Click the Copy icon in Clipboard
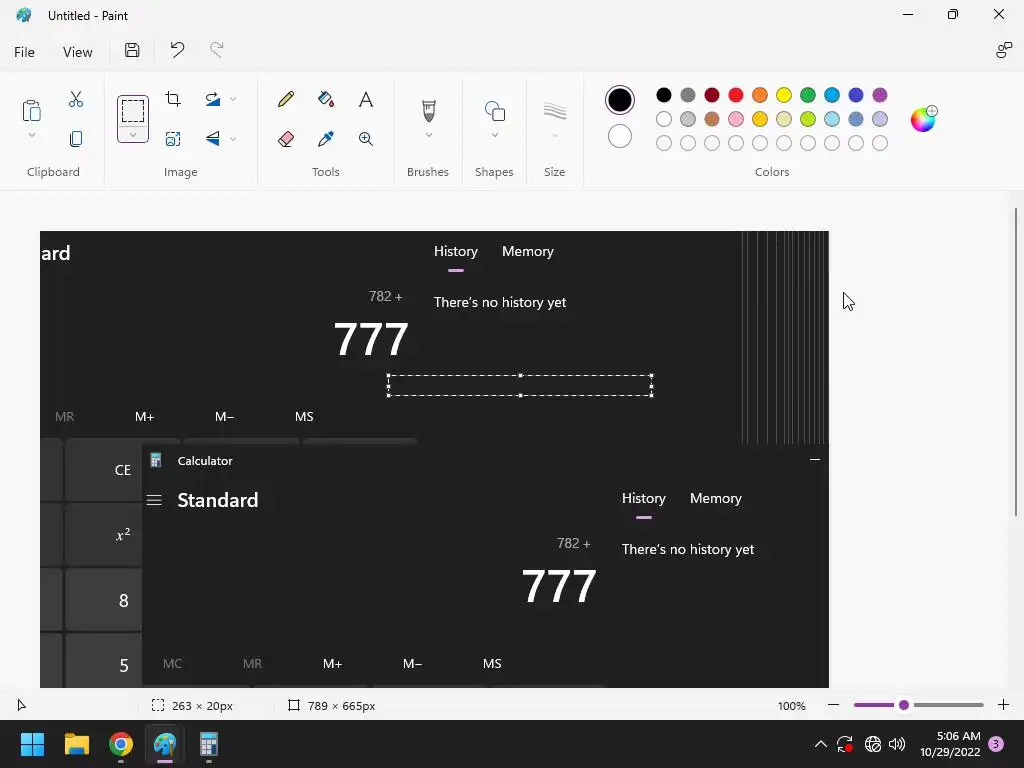1024x768 pixels. coord(76,138)
